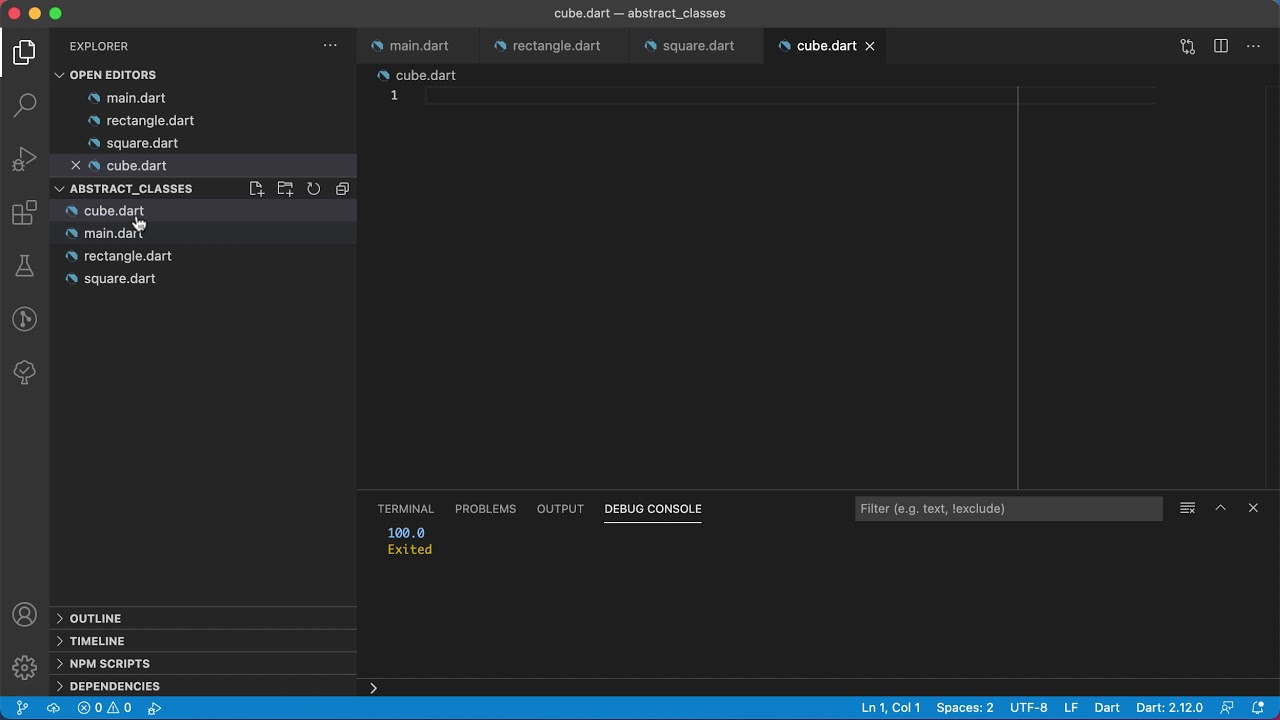Open the TERMINAL panel tab
The image size is (1280, 720).
(x=405, y=509)
